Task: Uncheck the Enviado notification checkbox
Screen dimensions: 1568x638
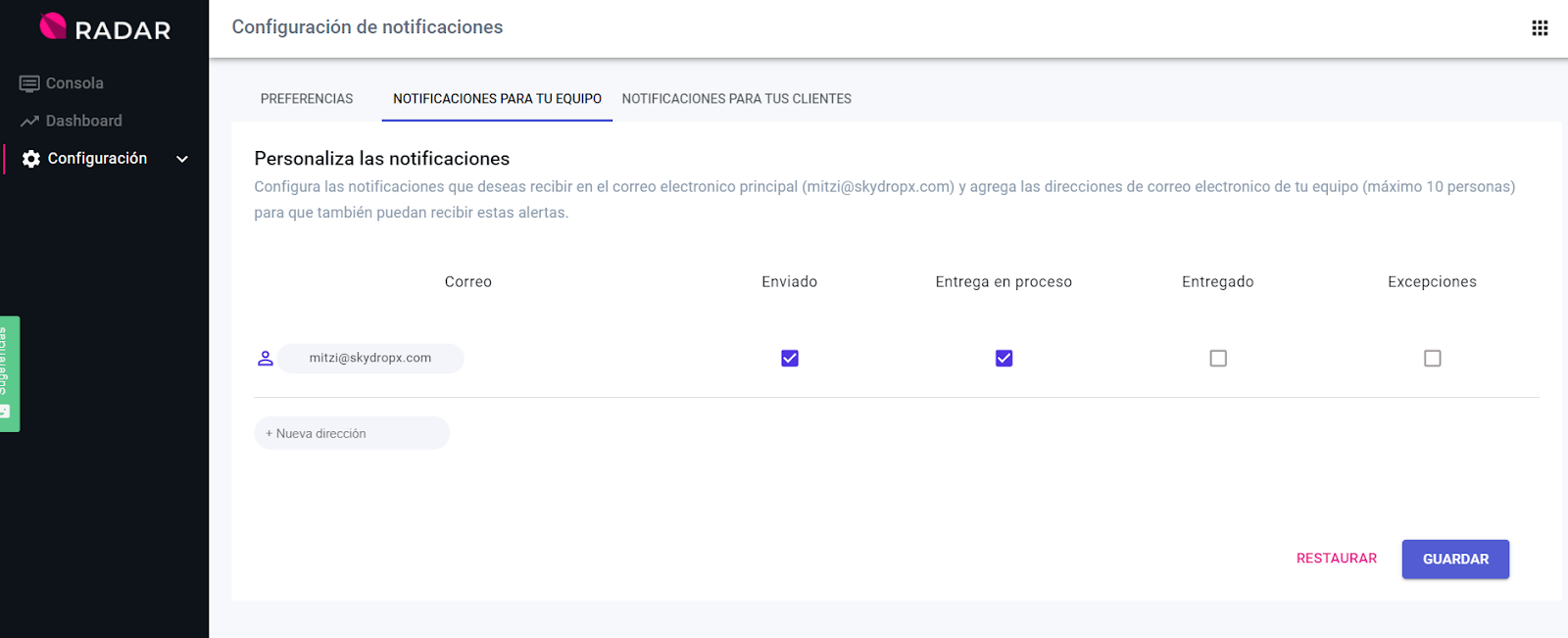Action: [790, 359]
